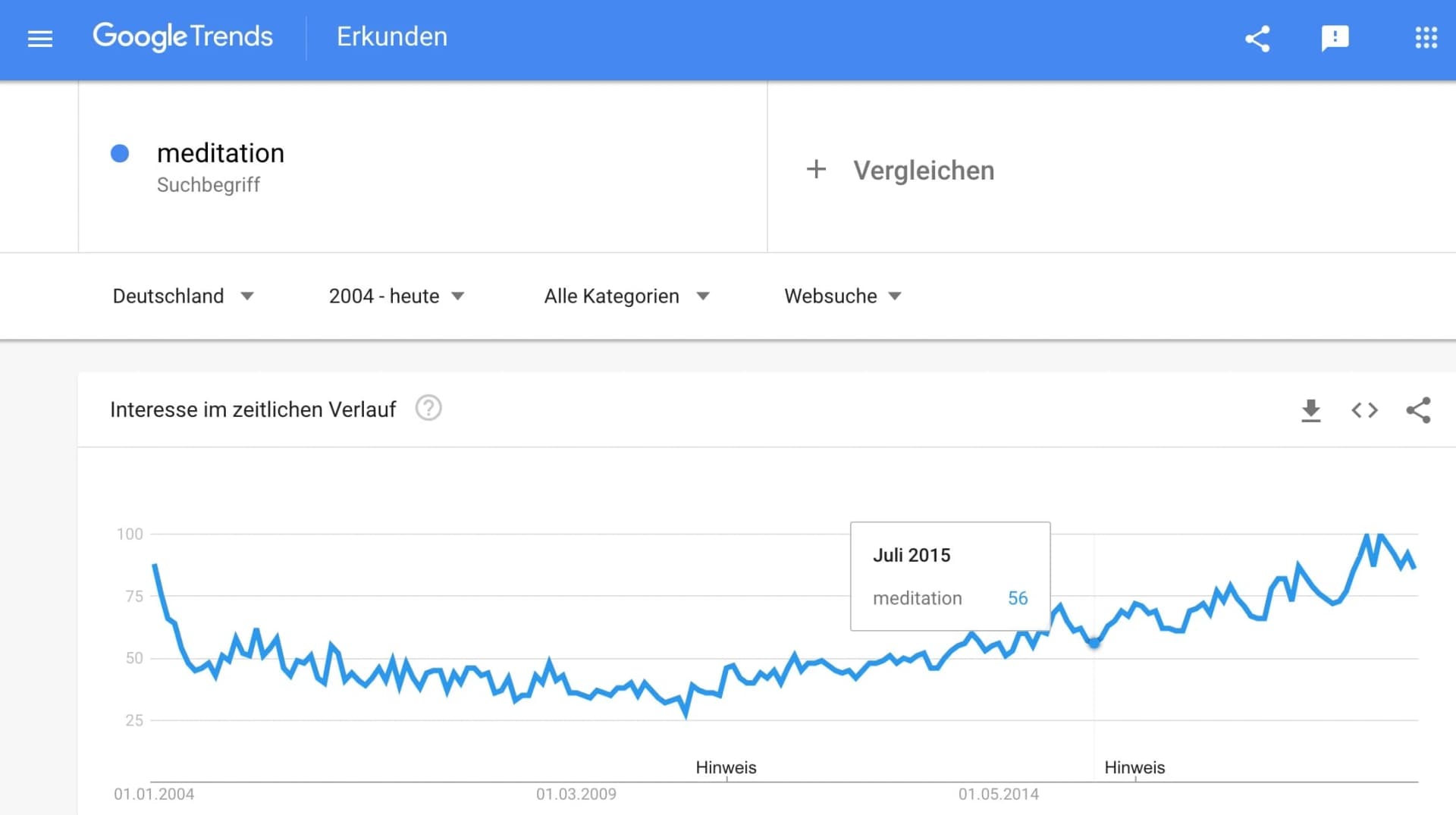Click the first Hinweis marker on the timeline
Screen dimensions: 1456x815
pyautogui.click(x=726, y=767)
